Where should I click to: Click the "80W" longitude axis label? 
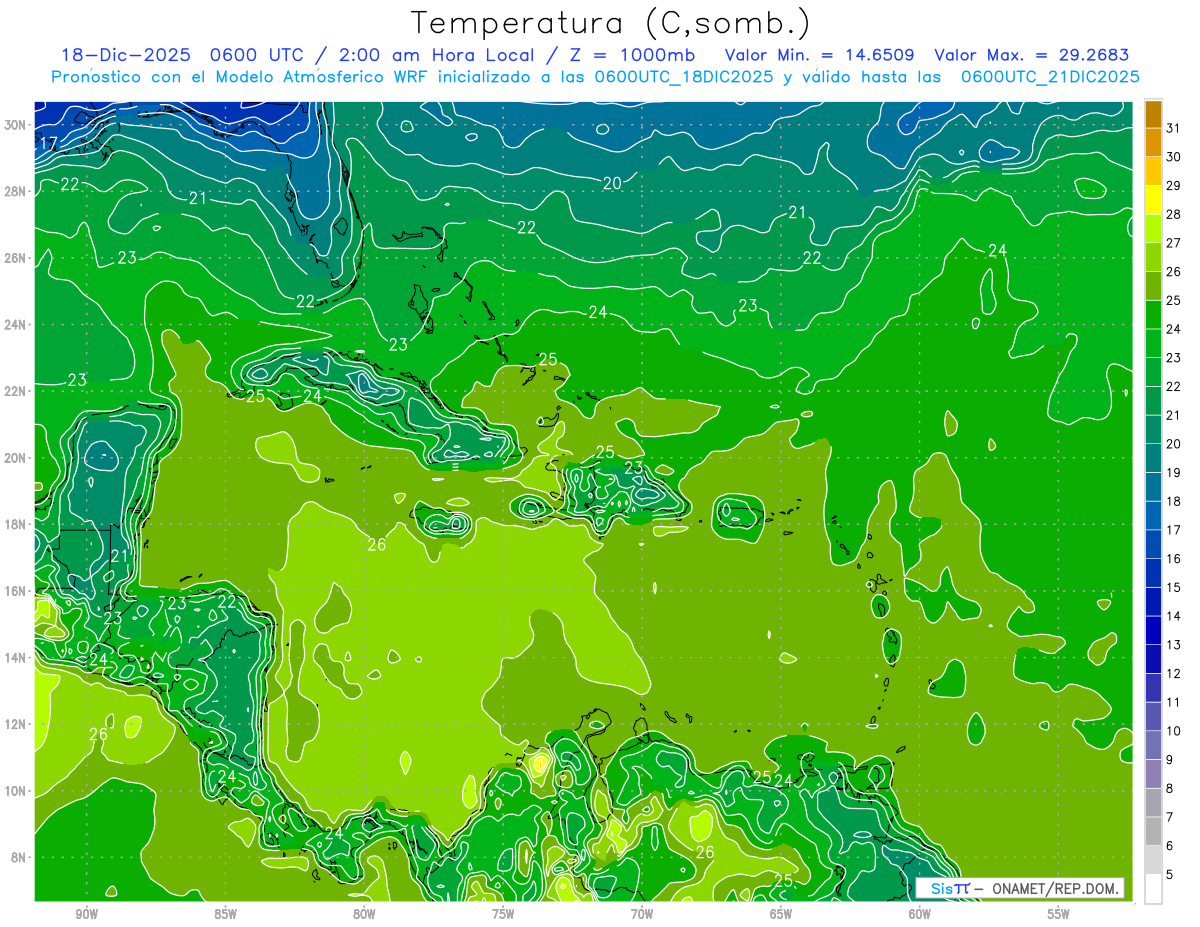click(364, 914)
